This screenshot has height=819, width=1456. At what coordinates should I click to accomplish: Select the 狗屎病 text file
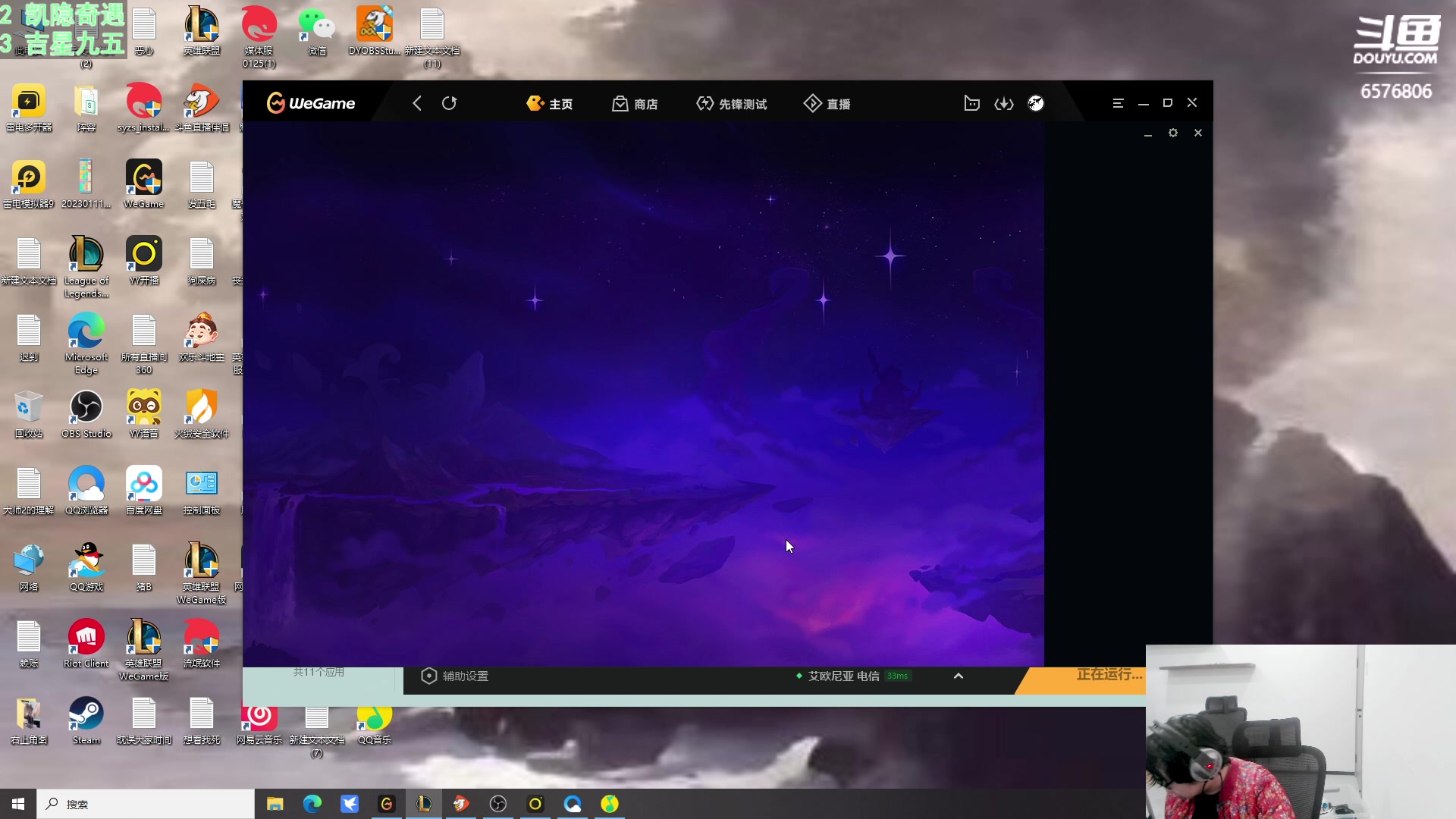pos(202,262)
